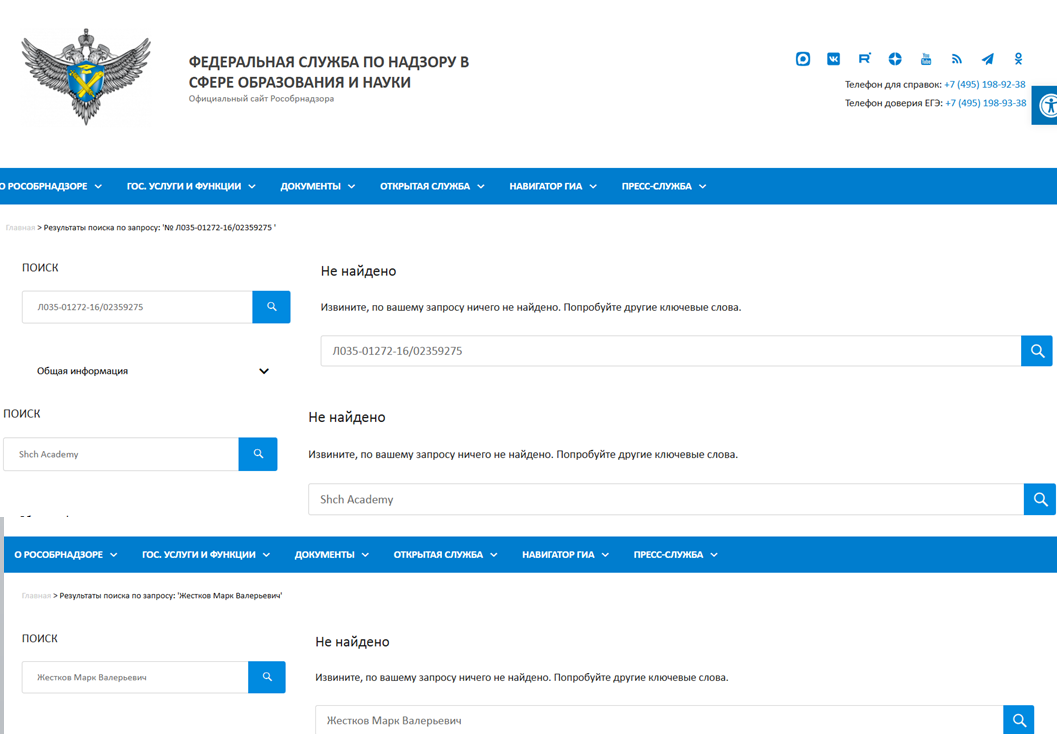Screen dimensions: 1057x734
Task: Click the chevron after О Рособрнадзоре in the top menu bar
Action: 98,187
